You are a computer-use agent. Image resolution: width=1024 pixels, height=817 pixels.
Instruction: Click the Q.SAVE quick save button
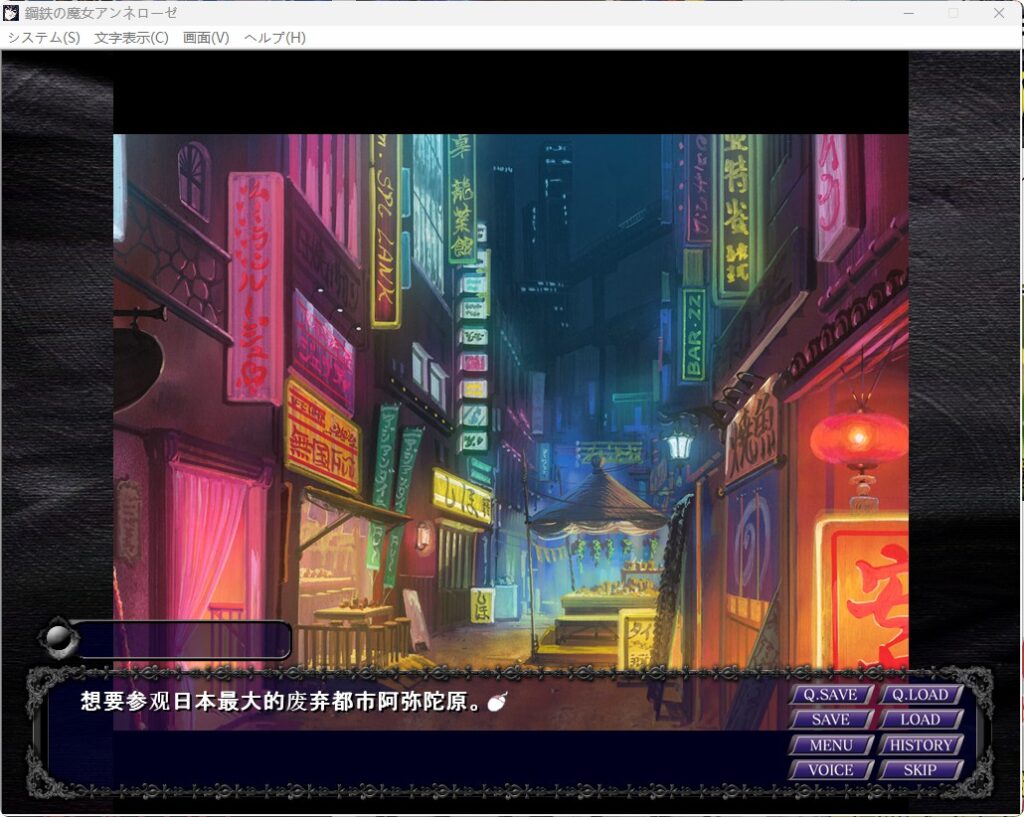pyautogui.click(x=831, y=695)
